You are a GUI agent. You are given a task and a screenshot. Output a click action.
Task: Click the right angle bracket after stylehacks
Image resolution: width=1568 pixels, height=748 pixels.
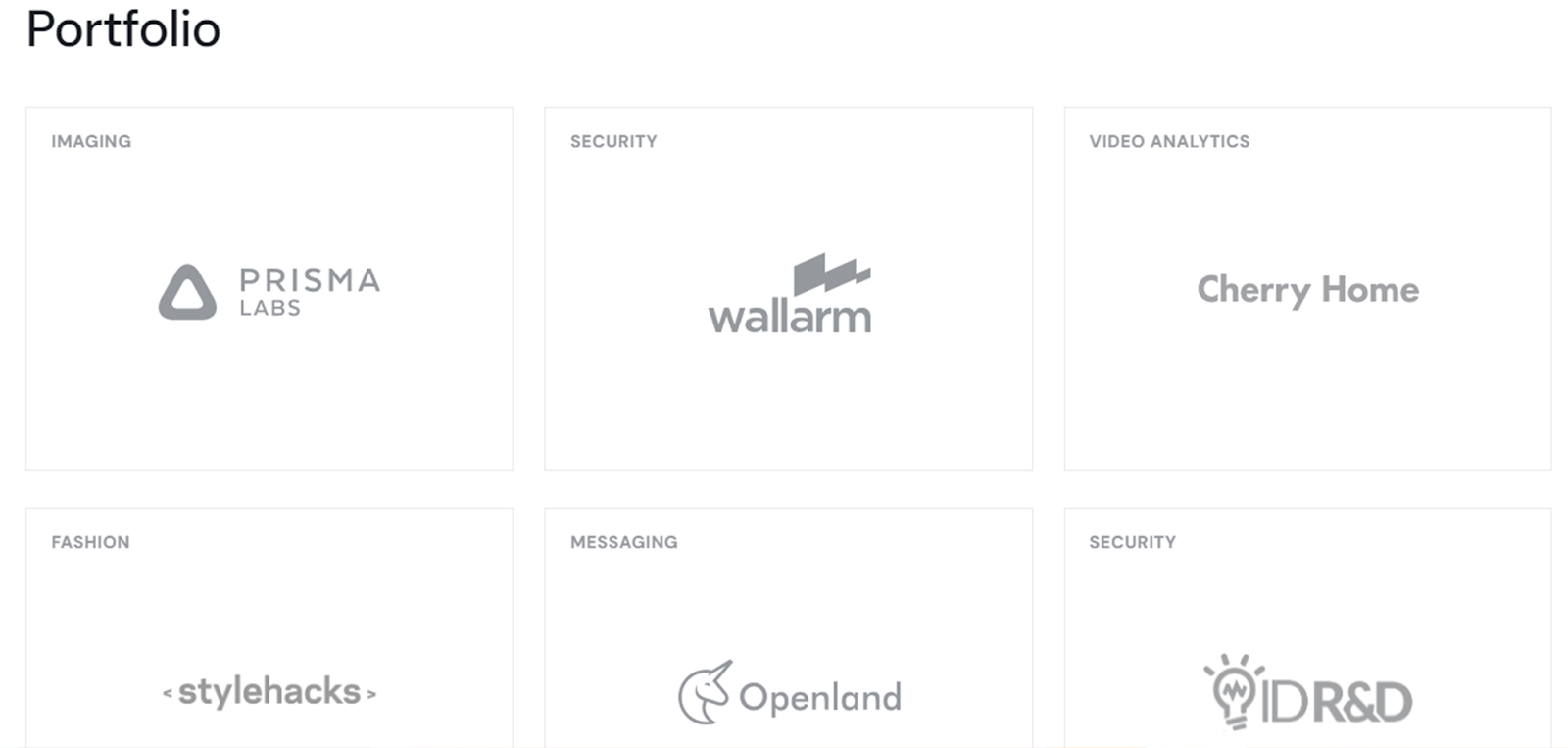click(371, 694)
